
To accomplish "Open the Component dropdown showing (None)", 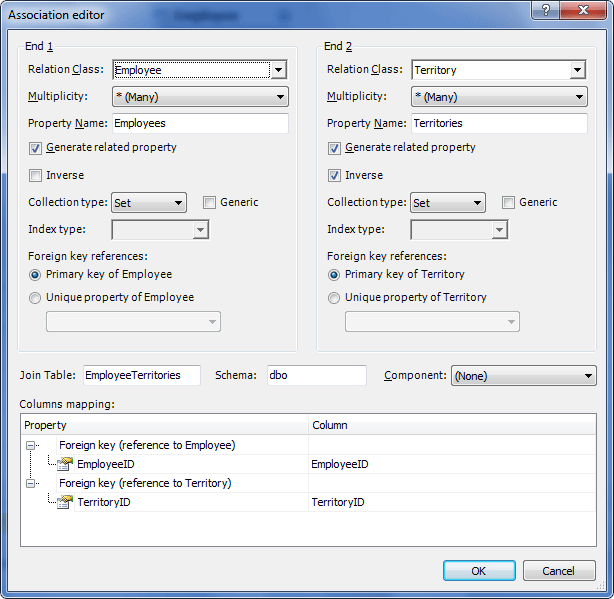I will (x=524, y=376).
